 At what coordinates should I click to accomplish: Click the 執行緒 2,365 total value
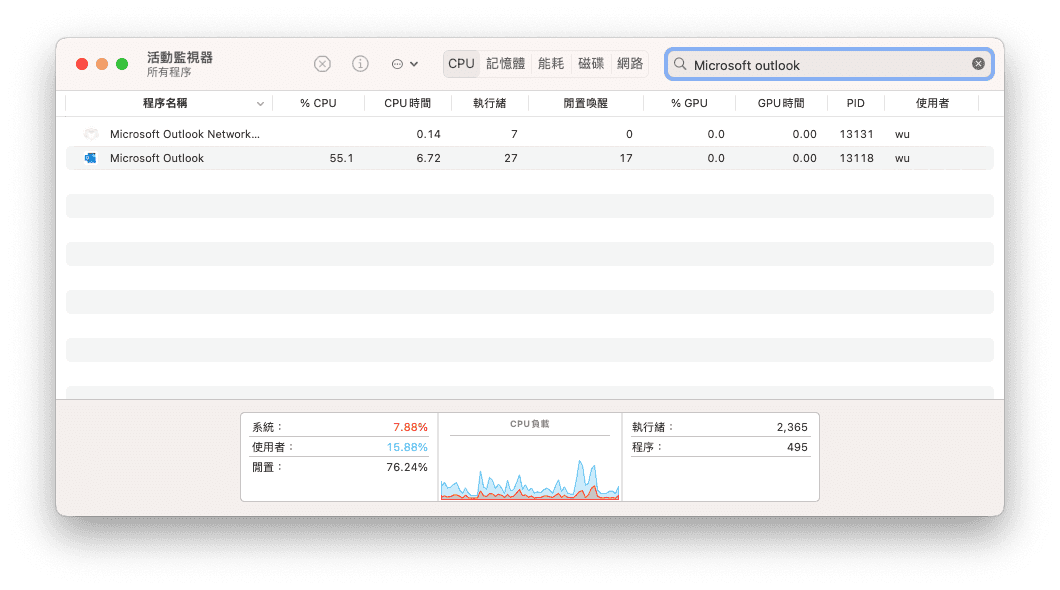tap(792, 427)
